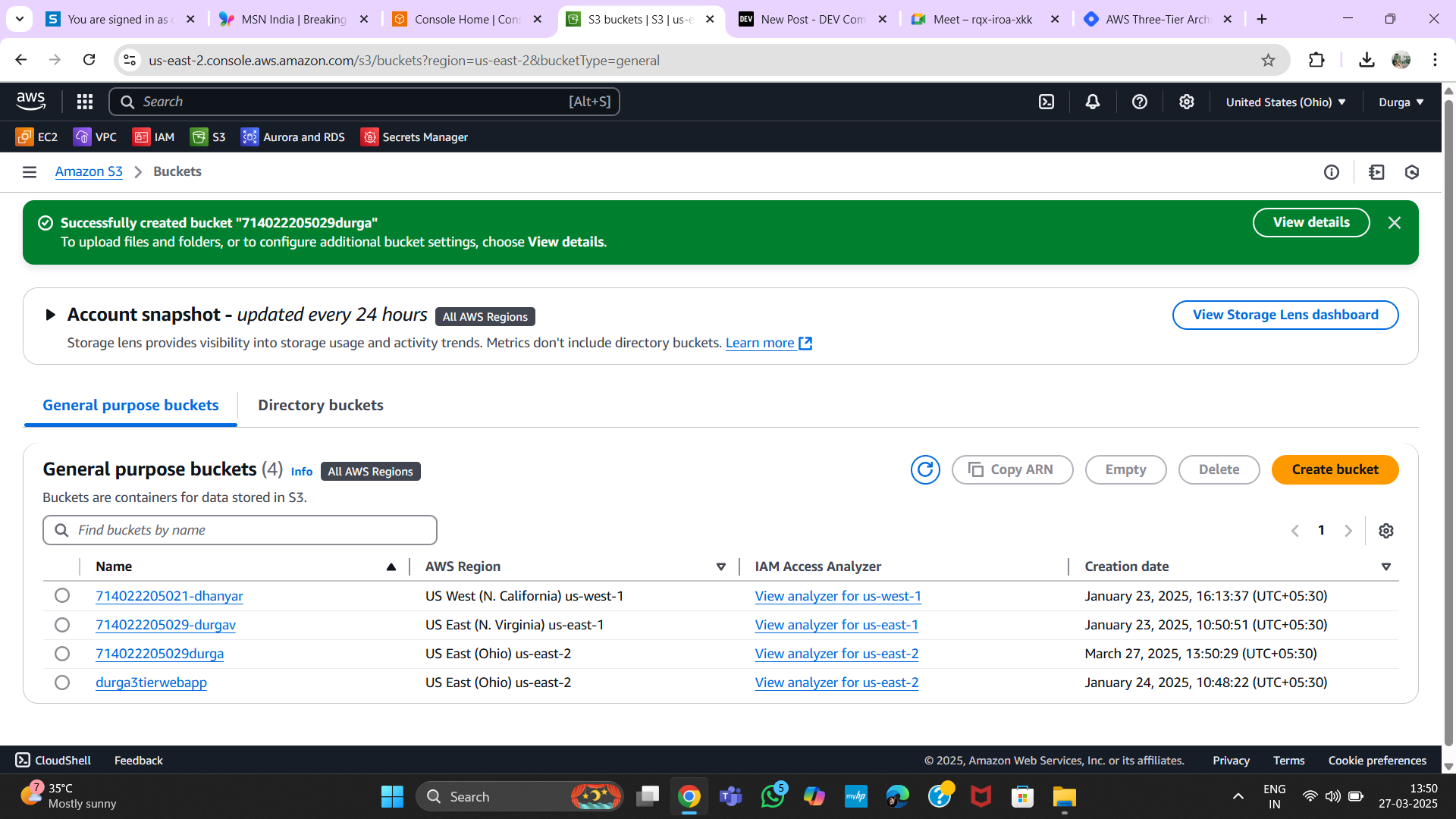Dismiss the bucket created success banner
Screen dimensions: 1456x819
(x=1395, y=223)
